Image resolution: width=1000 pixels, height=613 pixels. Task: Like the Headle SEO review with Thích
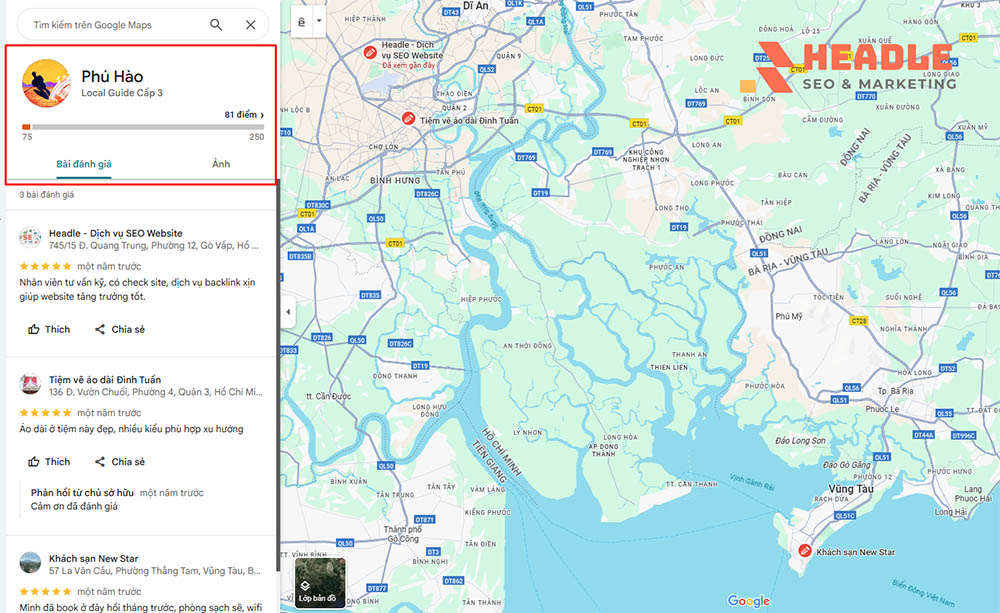(49, 329)
